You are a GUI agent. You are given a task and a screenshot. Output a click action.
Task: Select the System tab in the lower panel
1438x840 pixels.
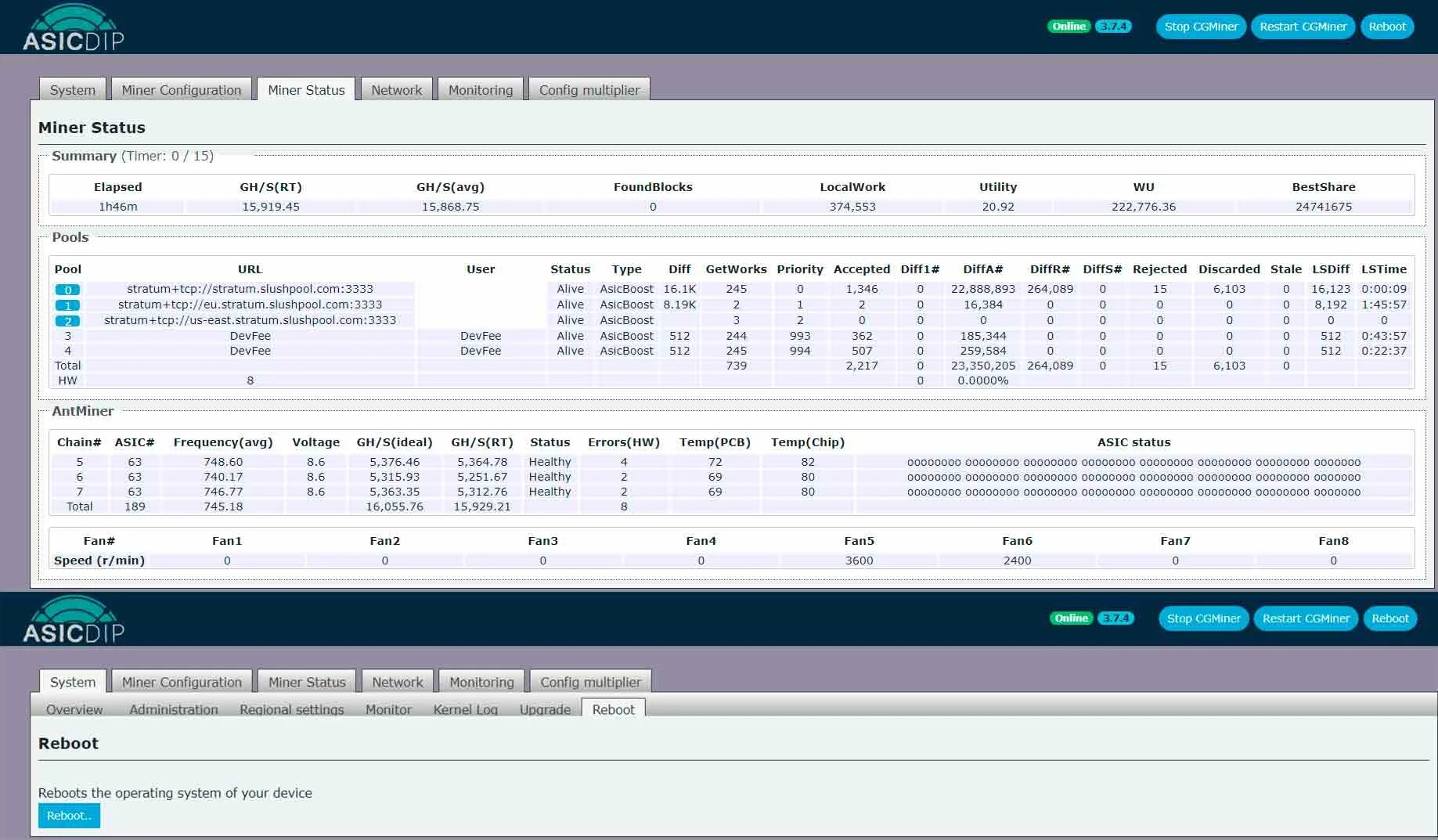pyautogui.click(x=73, y=682)
